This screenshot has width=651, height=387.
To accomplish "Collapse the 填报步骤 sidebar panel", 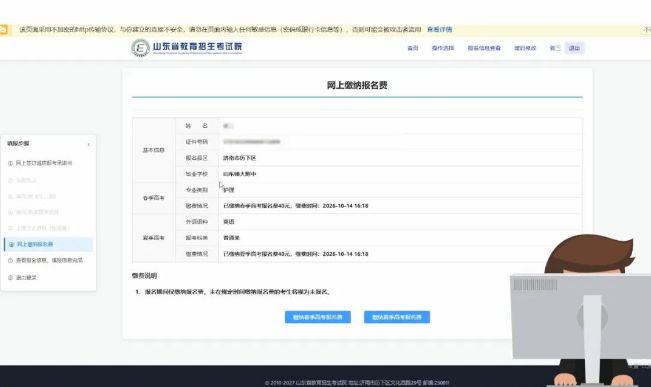I will click(x=88, y=145).
